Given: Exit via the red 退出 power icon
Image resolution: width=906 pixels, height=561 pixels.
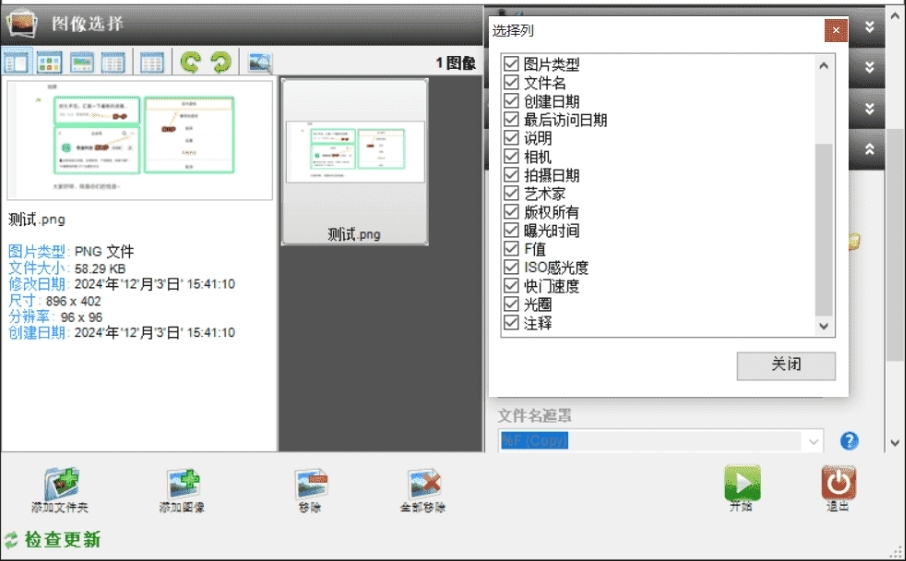Looking at the screenshot, I should [838, 482].
